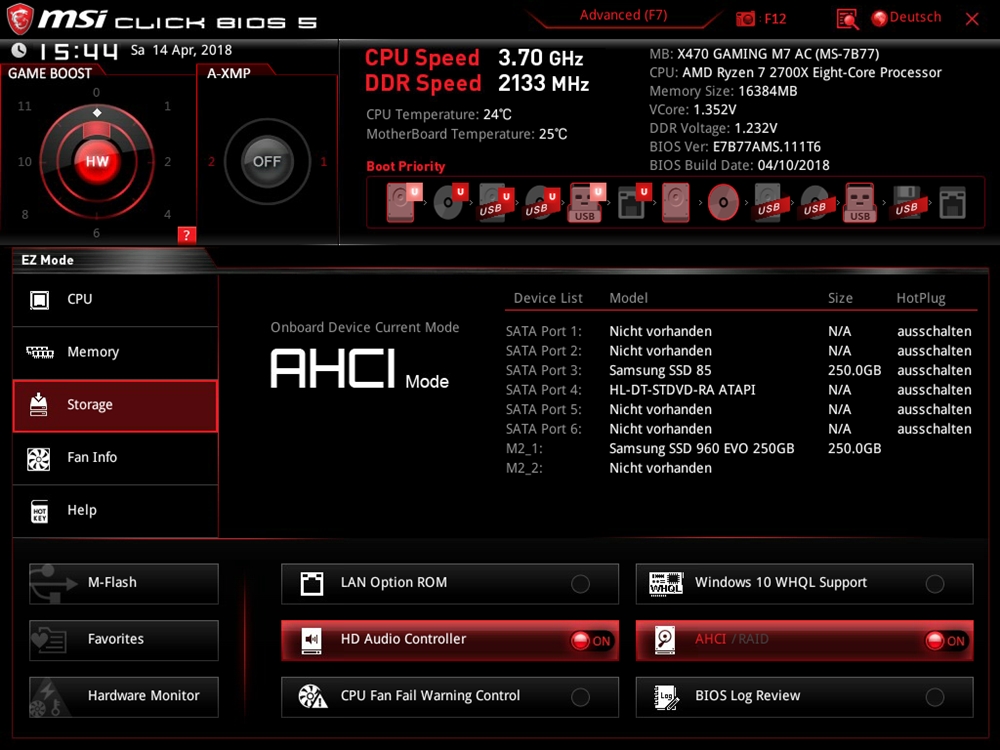This screenshot has width=1000, height=750.
Task: Click the 'Samsung SSD 85' model entry
Action: [660, 371]
